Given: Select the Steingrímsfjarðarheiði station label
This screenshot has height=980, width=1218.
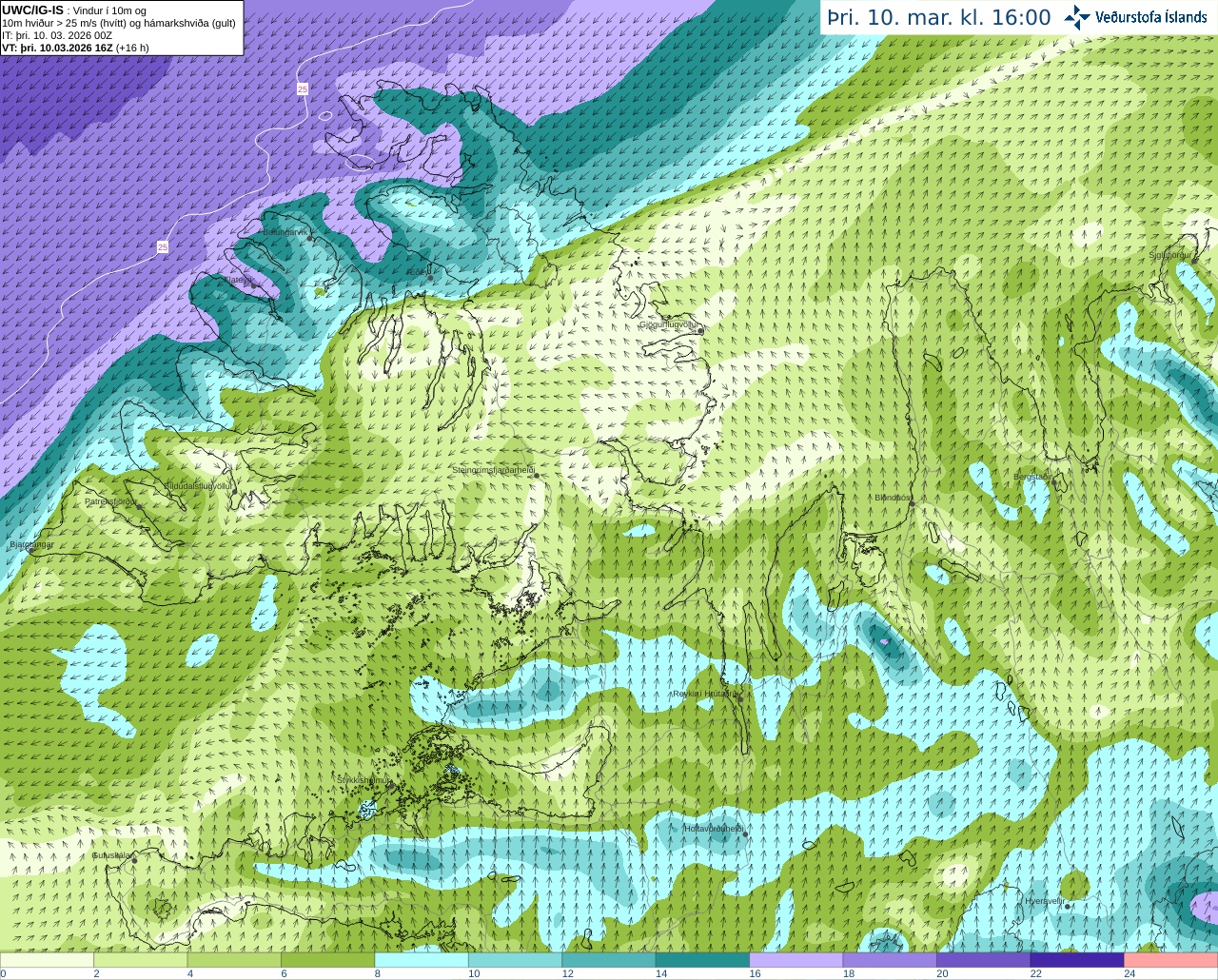Looking at the screenshot, I should (492, 470).
